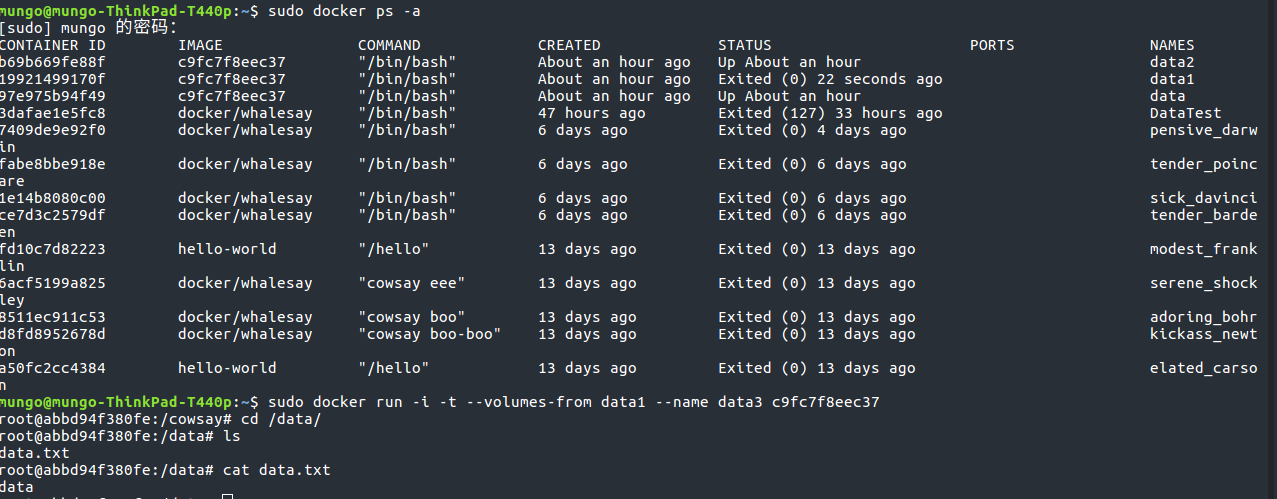Click container ID ce7d3c2579df
The height and width of the screenshot is (499, 1277).
coord(53,215)
